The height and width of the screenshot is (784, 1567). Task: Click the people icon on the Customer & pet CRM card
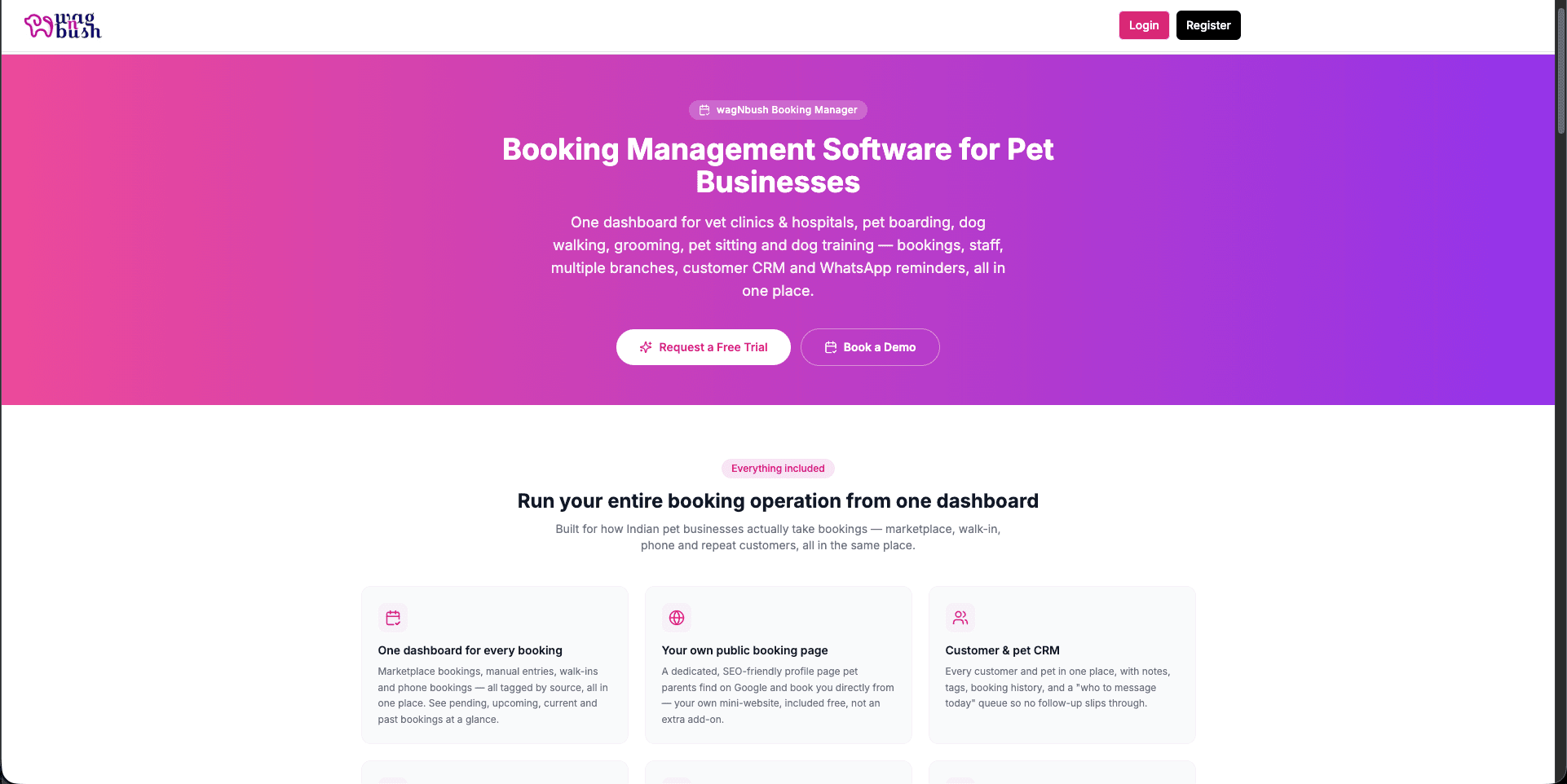tap(960, 618)
